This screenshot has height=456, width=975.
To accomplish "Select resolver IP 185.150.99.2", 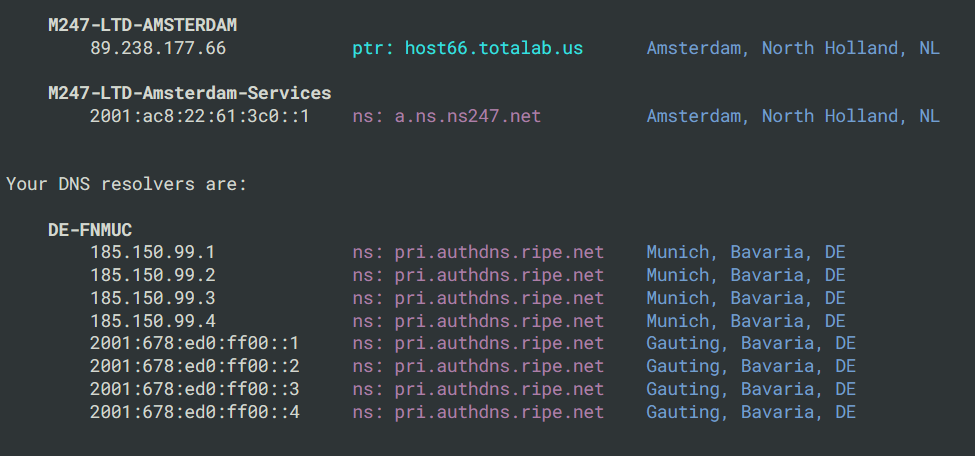I will [x=152, y=275].
